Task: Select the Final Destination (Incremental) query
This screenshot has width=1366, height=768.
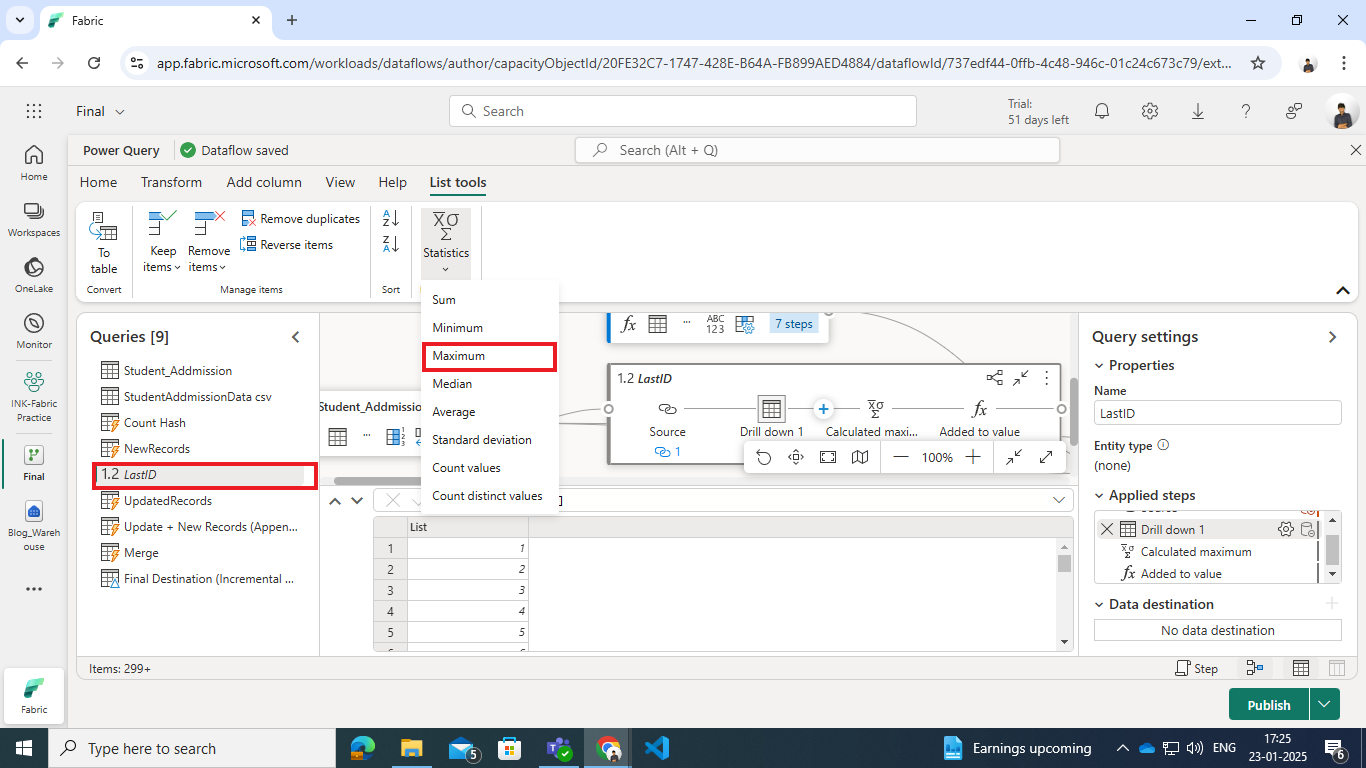Action: [x=198, y=579]
